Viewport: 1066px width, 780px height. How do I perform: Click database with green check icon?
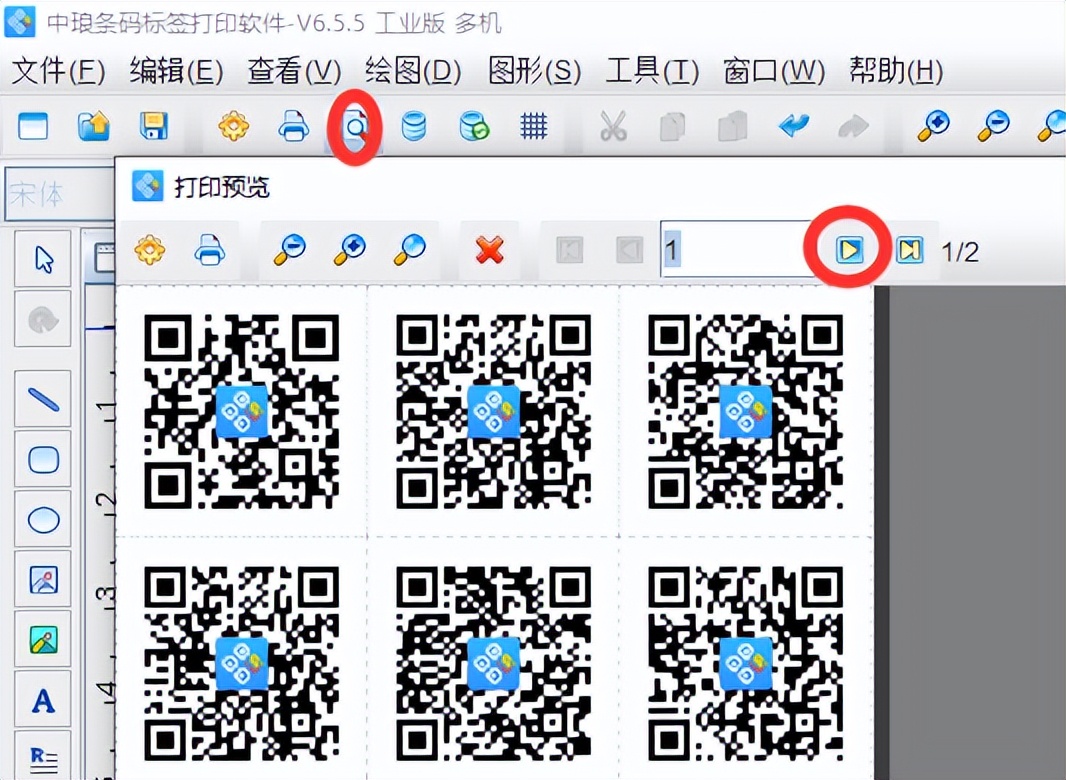(474, 126)
